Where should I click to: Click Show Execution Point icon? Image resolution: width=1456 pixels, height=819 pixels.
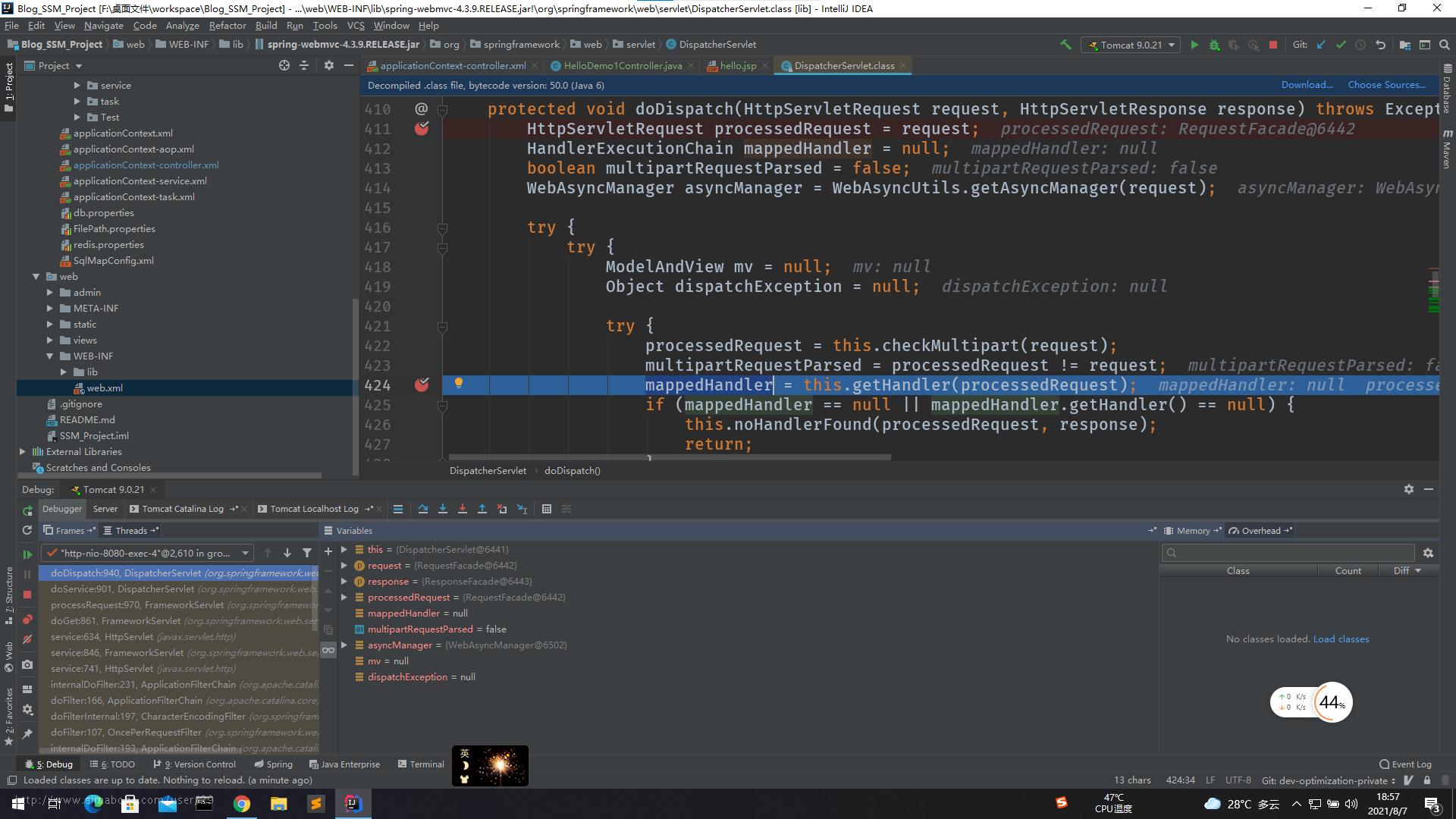click(x=397, y=509)
